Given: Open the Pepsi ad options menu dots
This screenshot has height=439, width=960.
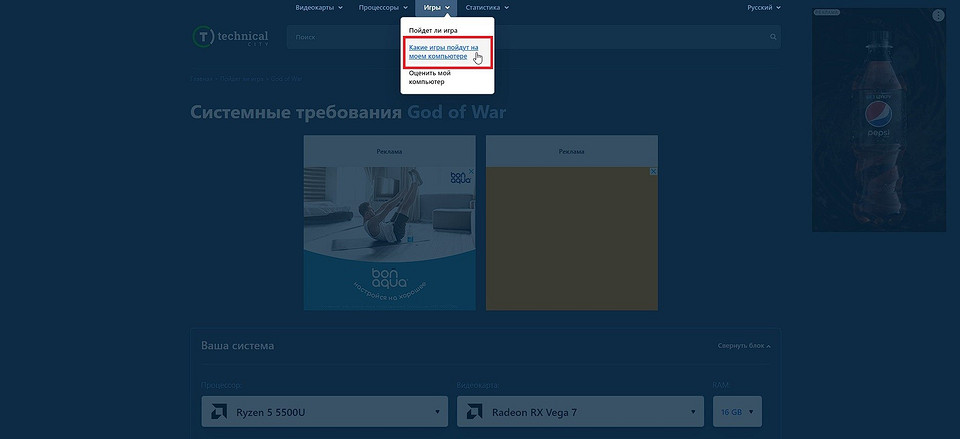Looking at the screenshot, I should (938, 16).
